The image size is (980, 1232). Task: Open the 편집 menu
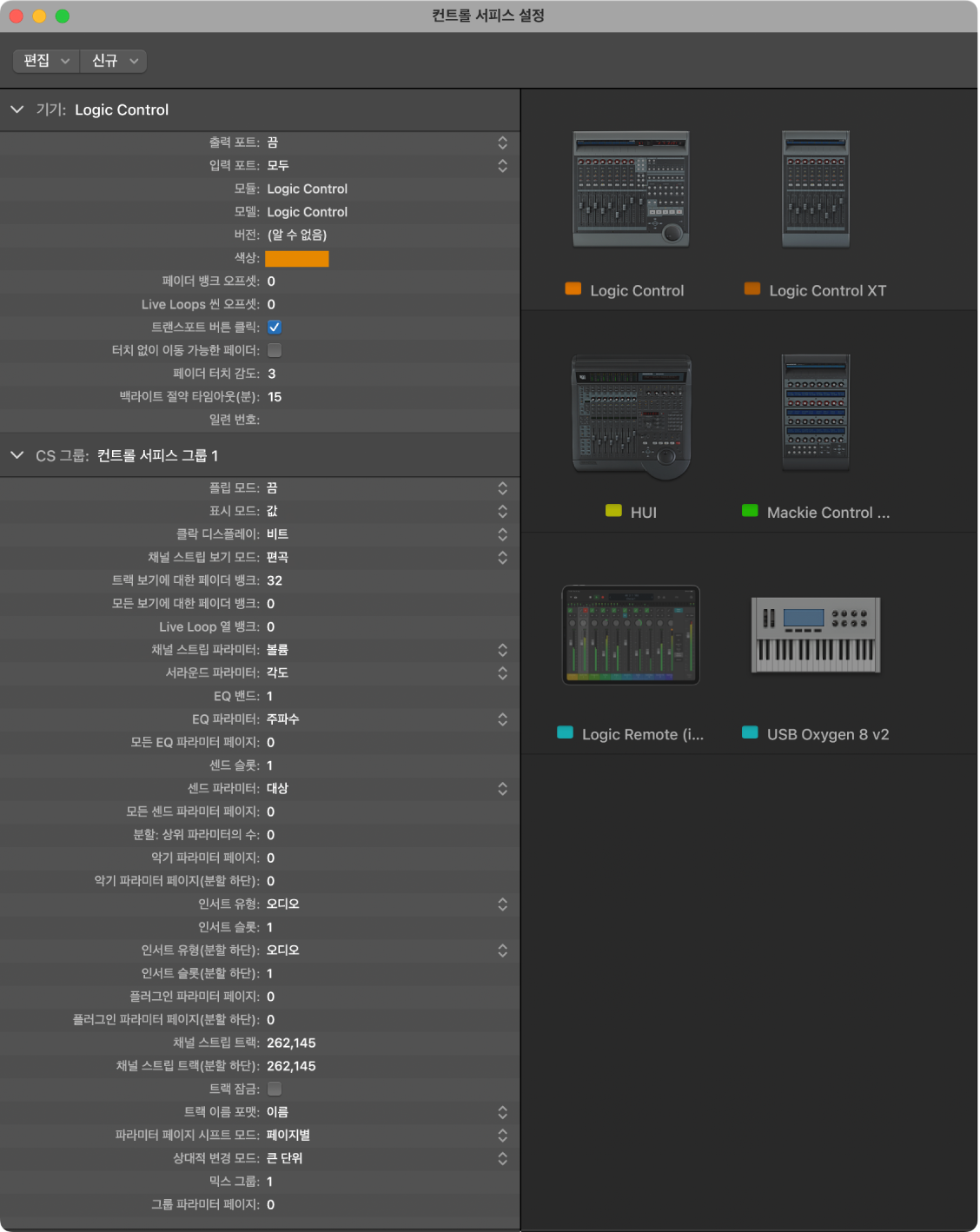click(46, 61)
